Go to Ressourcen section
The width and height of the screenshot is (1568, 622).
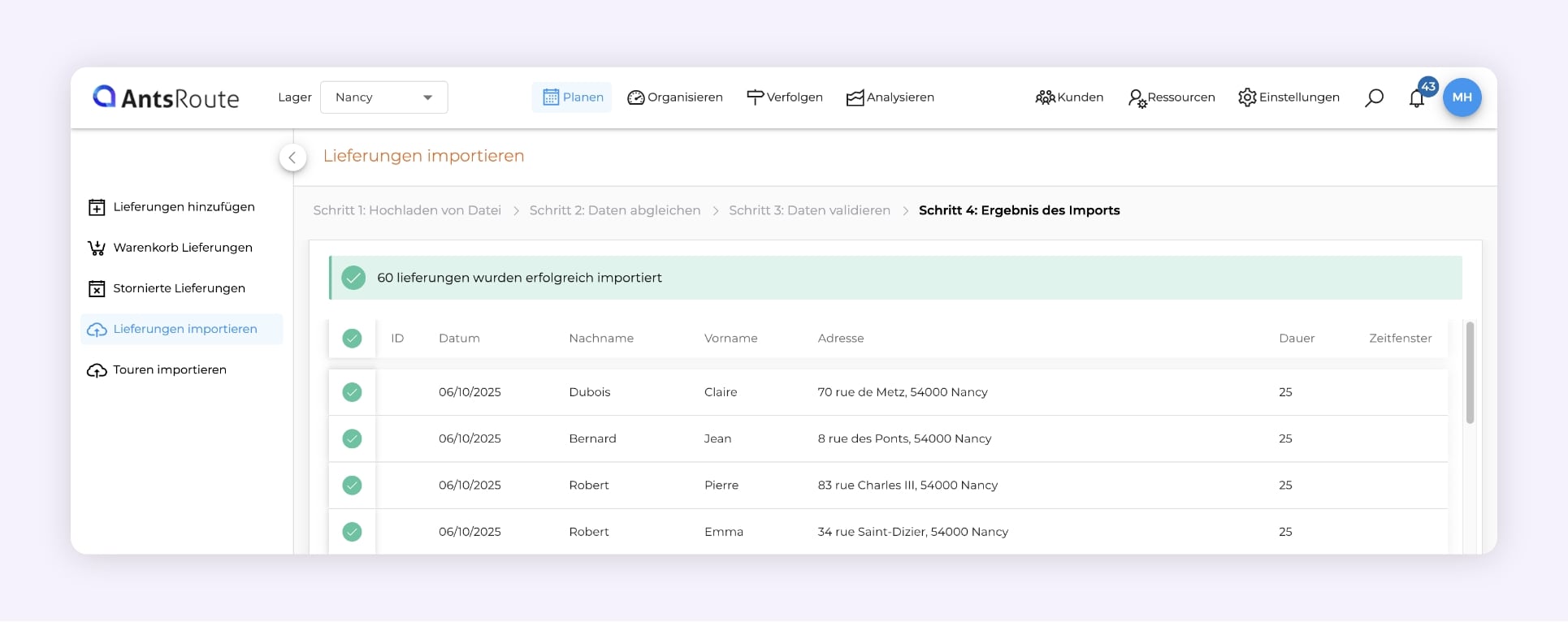pos(1172,97)
